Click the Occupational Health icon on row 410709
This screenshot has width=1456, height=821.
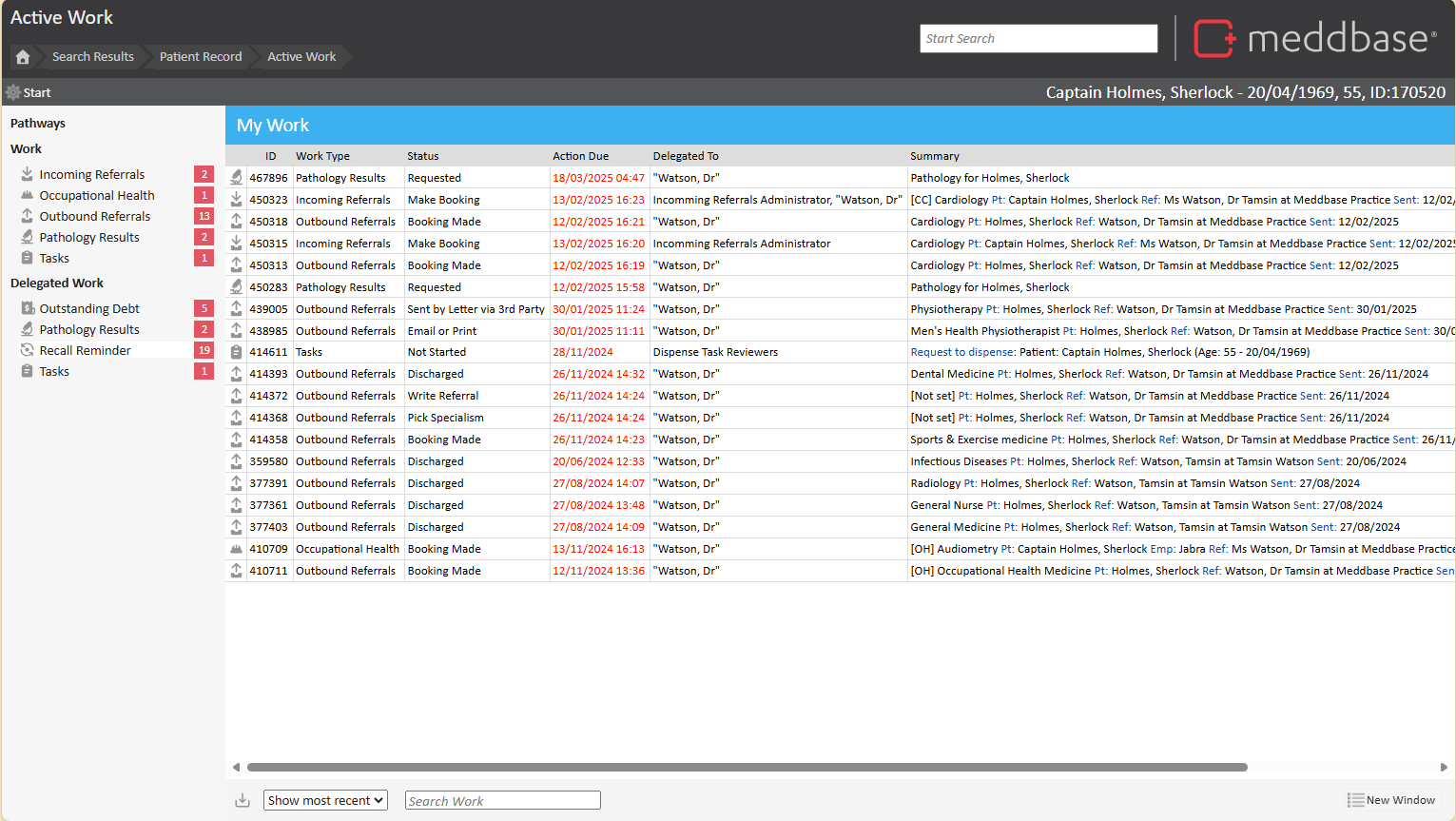tap(236, 549)
